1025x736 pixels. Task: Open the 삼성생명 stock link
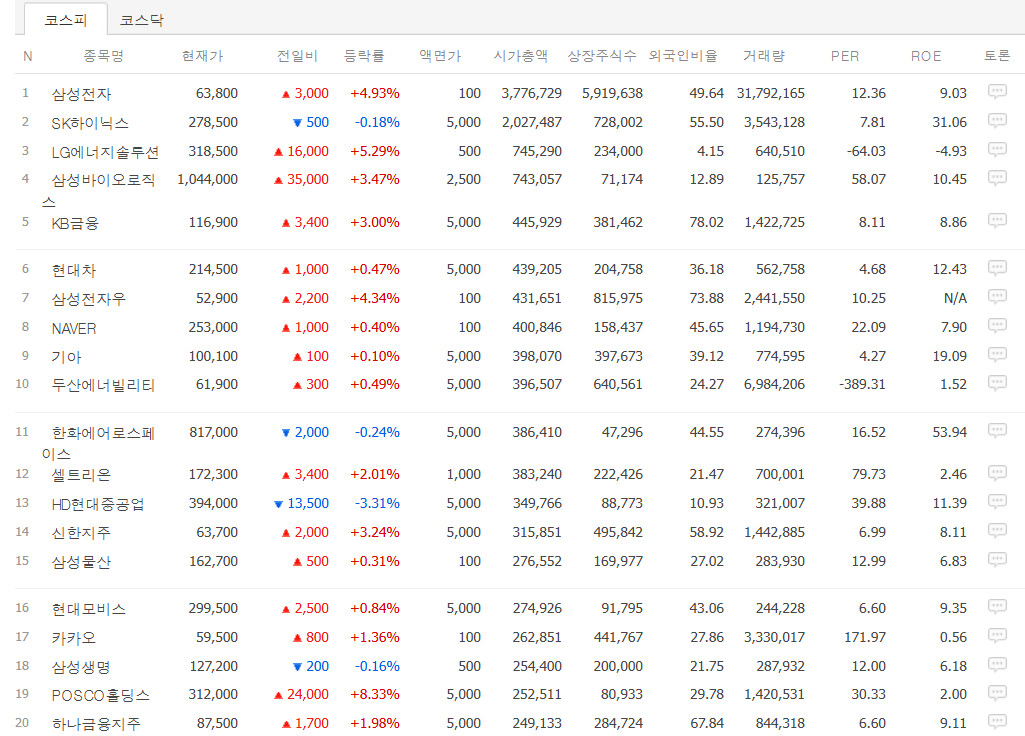(81, 667)
